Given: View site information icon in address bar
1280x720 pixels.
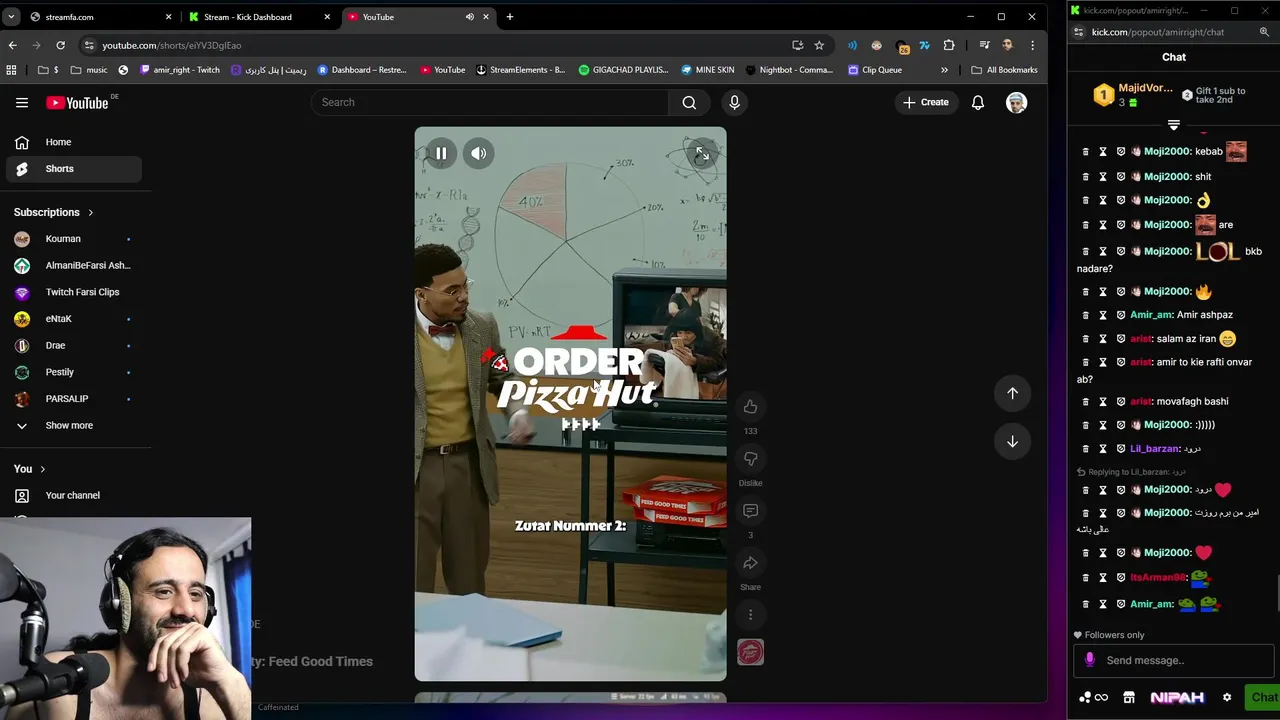Looking at the screenshot, I should [89, 45].
